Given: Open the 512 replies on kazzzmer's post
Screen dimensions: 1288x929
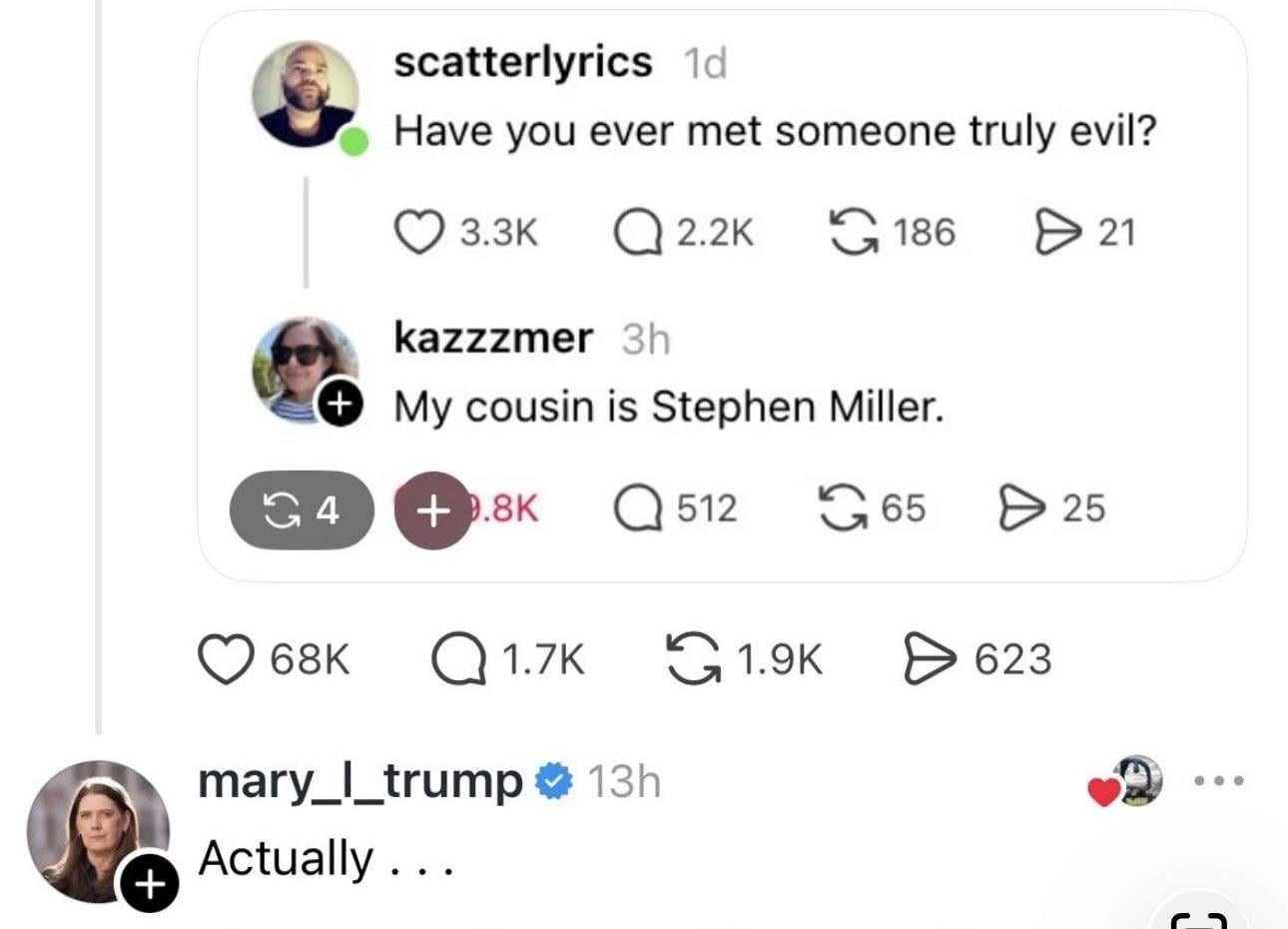Looking at the screenshot, I should (636, 508).
